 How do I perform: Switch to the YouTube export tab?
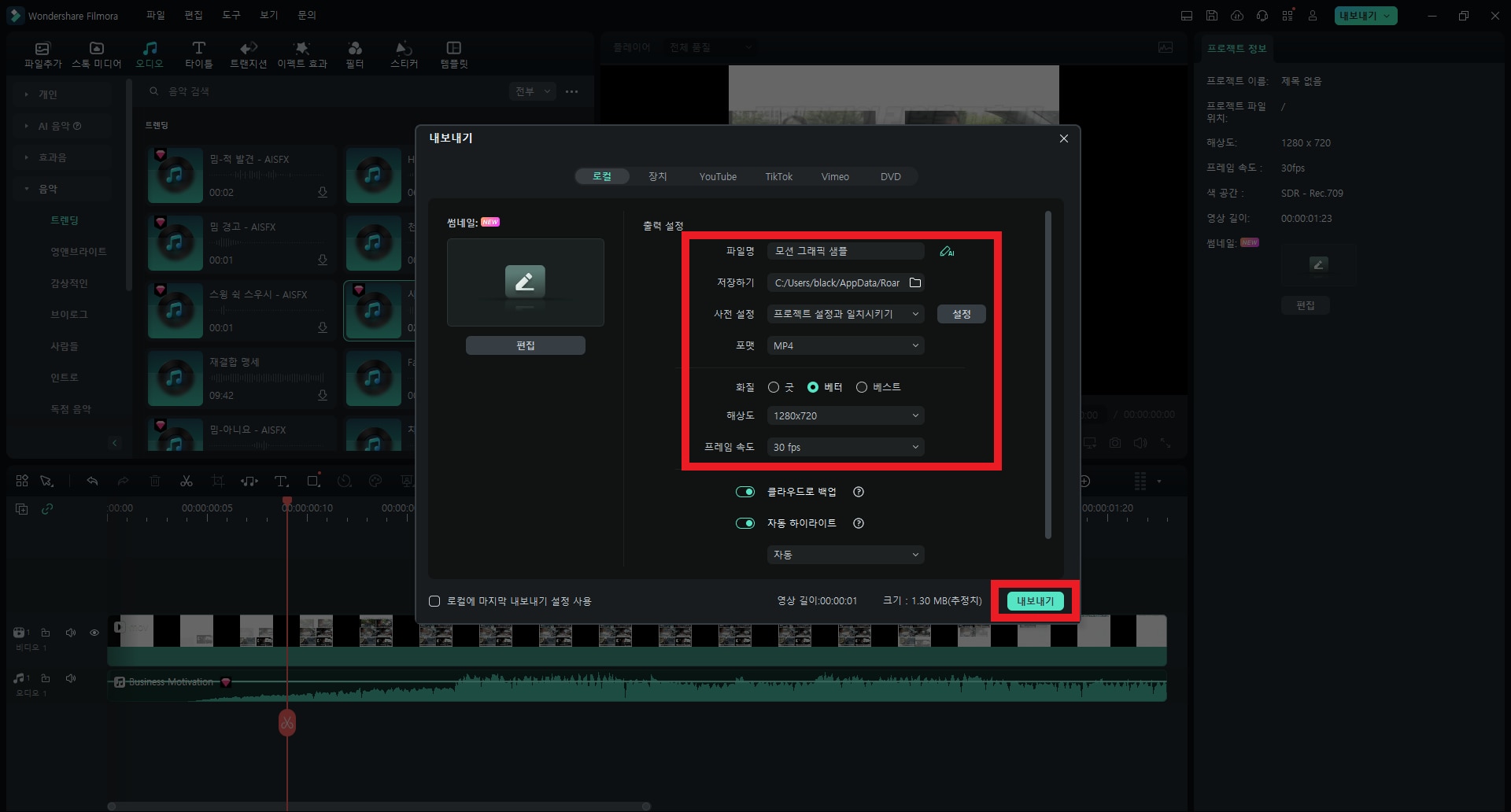[x=718, y=176]
